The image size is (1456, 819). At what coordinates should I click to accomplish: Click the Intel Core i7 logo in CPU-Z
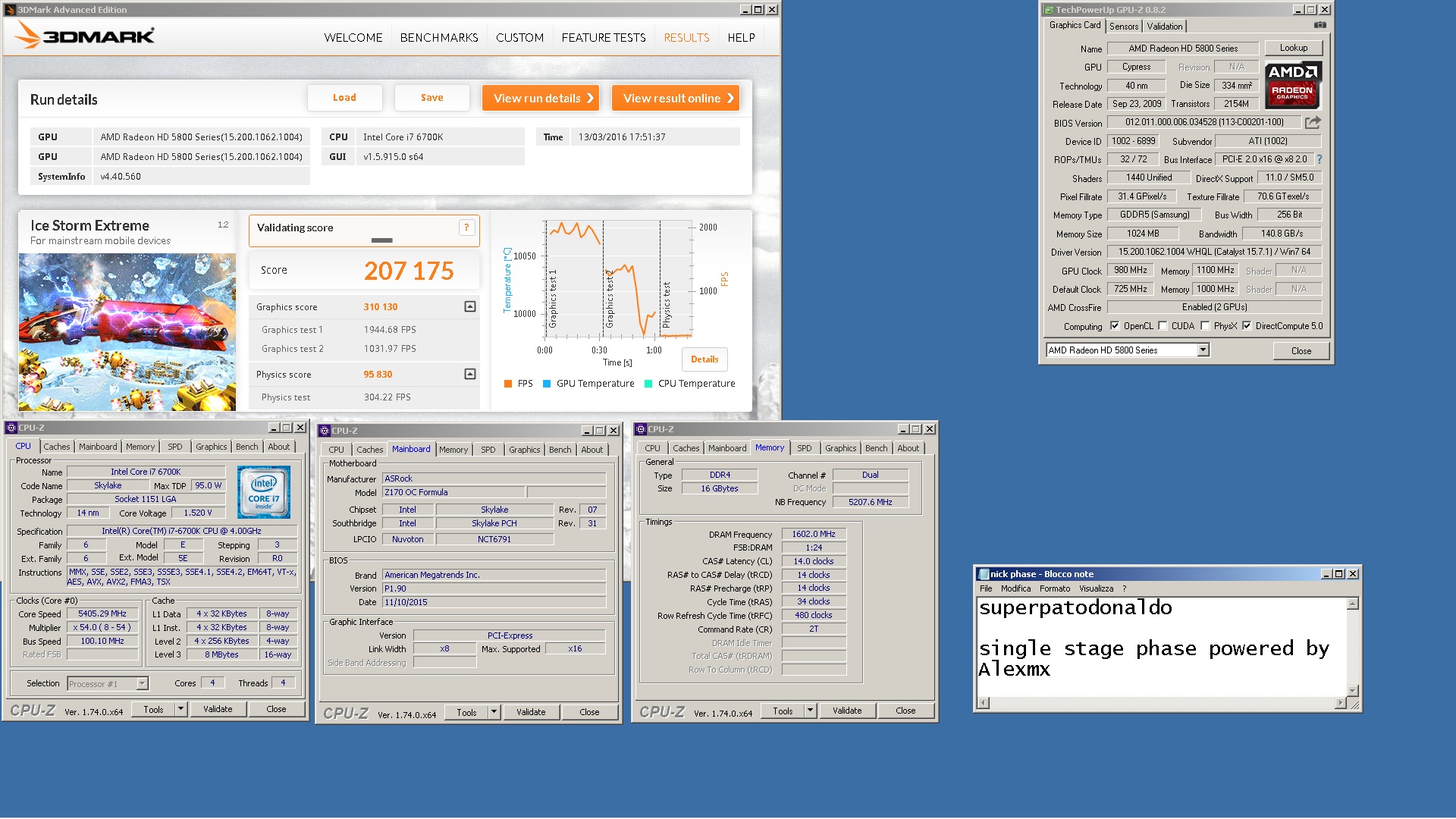[264, 492]
